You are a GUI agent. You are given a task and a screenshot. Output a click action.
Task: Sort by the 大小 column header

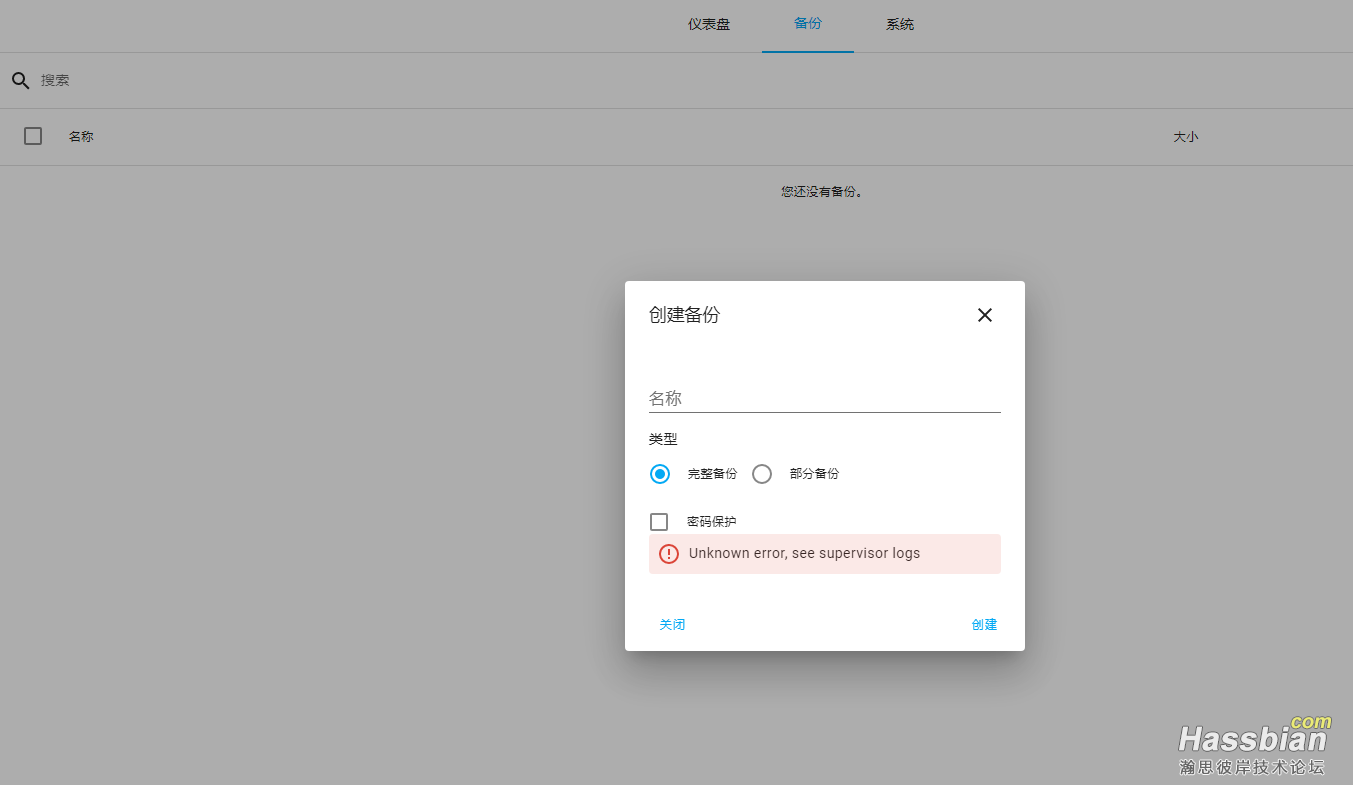tap(1185, 137)
